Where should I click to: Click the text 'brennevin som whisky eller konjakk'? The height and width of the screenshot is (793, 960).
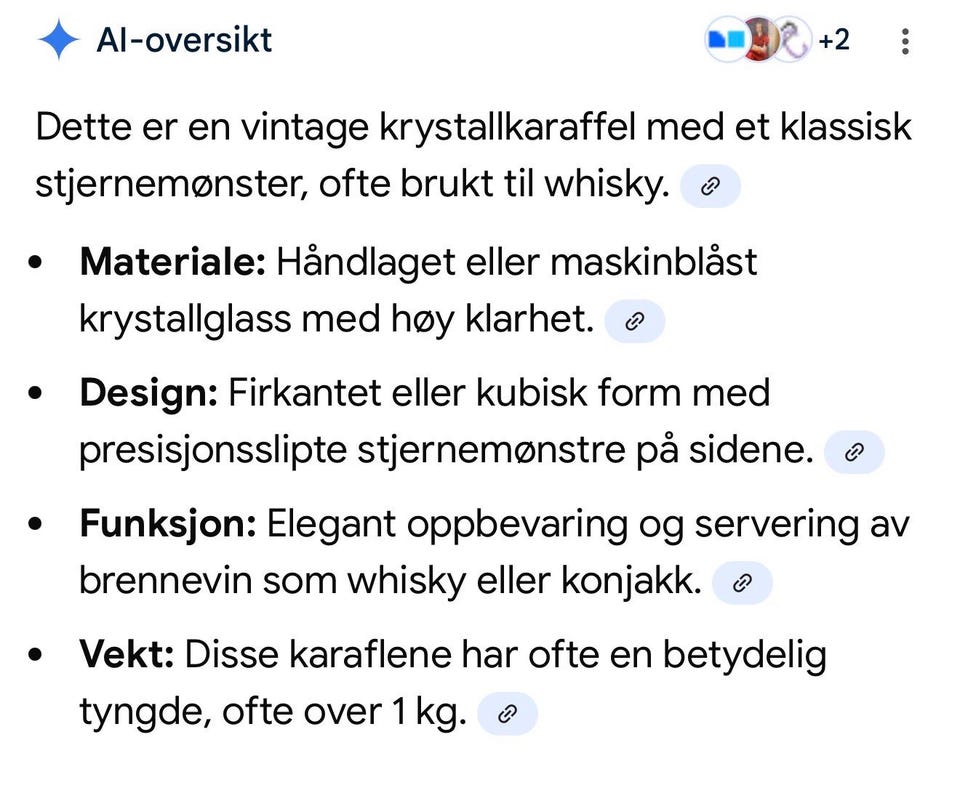coord(391,581)
